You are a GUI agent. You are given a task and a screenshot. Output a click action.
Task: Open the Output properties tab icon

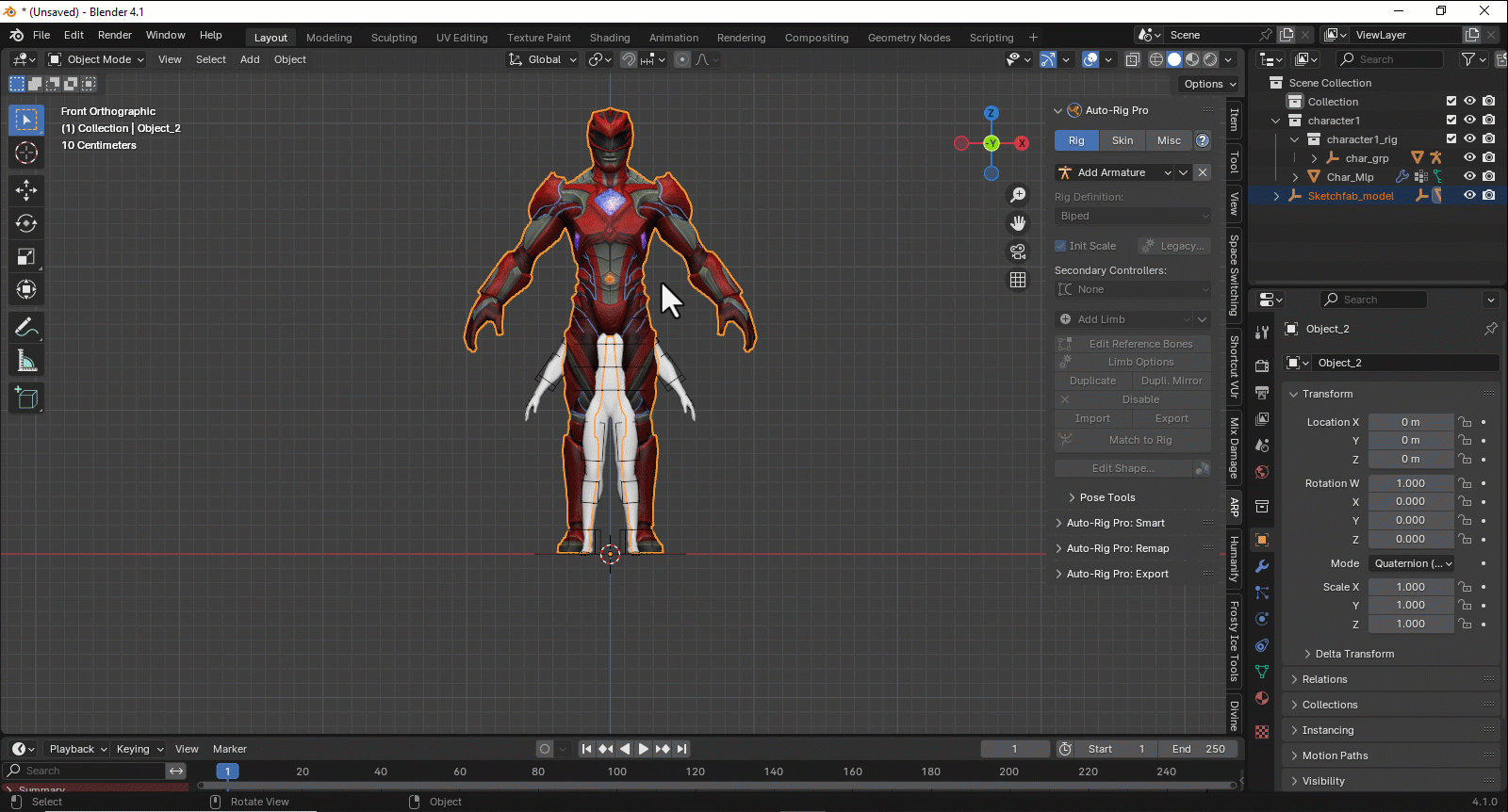point(1262,392)
